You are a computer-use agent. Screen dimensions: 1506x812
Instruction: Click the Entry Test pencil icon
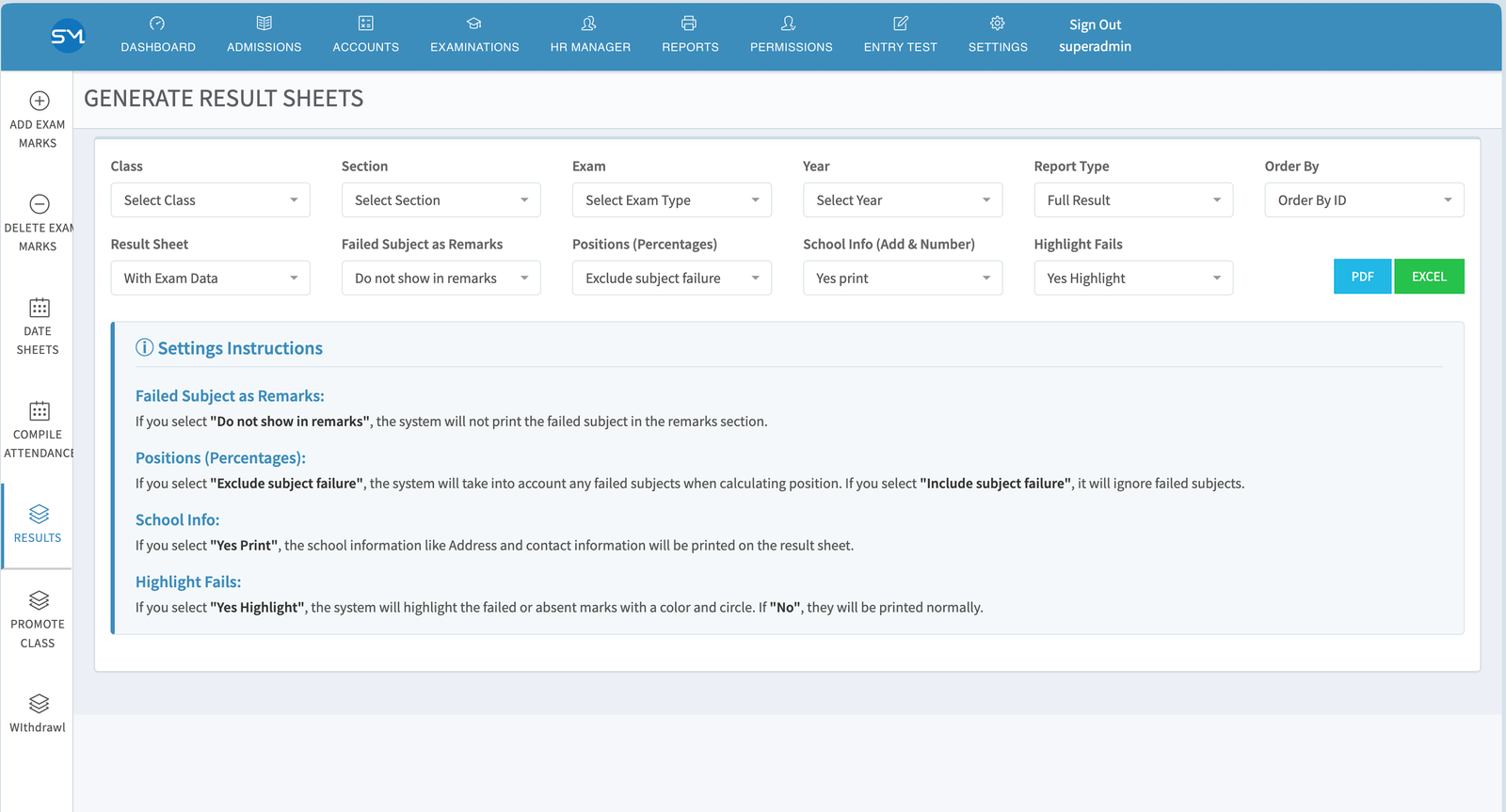coord(901,24)
